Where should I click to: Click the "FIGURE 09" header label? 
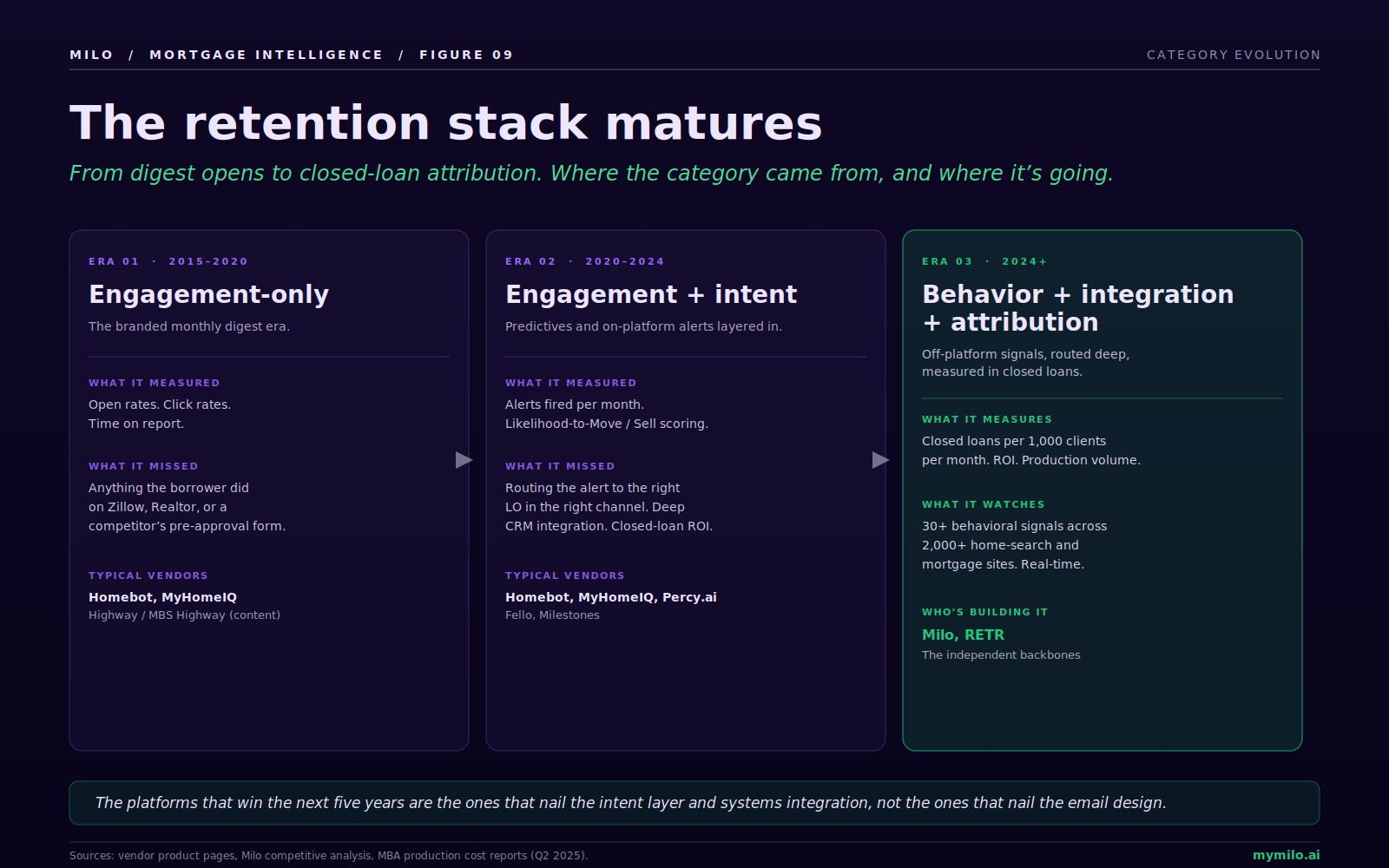[x=466, y=55]
